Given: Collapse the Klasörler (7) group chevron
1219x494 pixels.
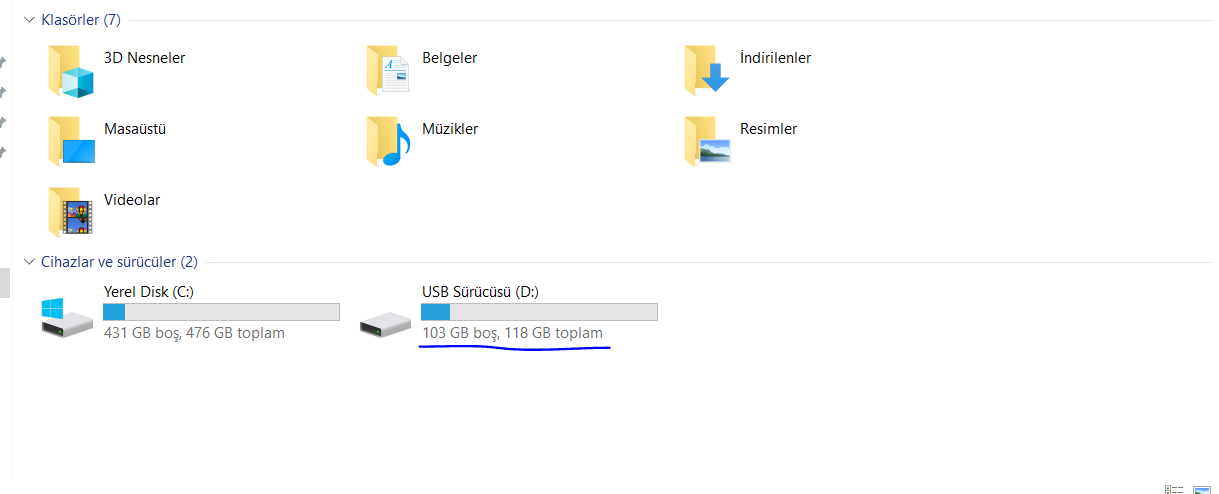Looking at the screenshot, I should click(x=28, y=20).
